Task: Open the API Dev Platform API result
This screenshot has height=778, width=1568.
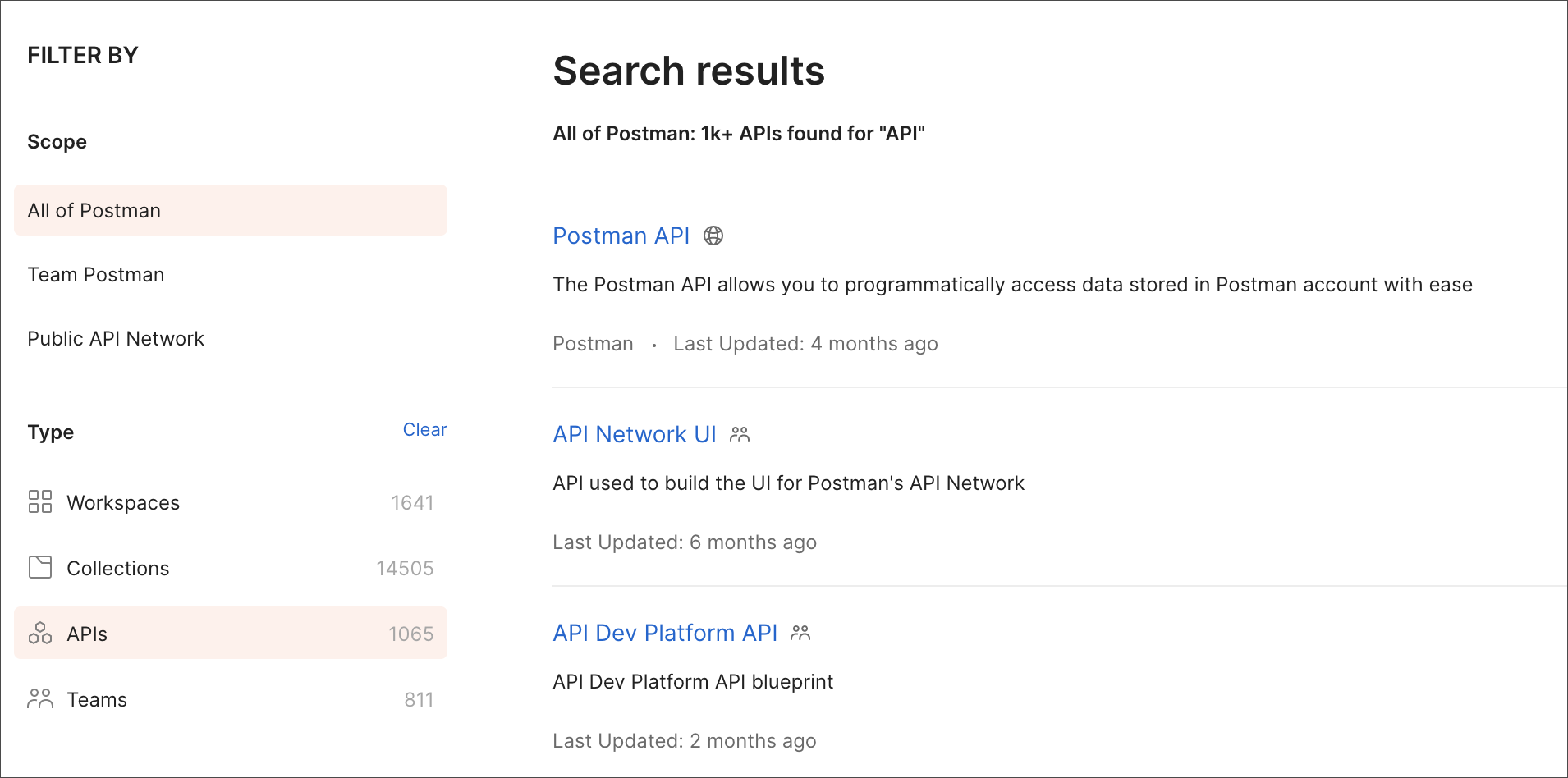Action: [665, 633]
